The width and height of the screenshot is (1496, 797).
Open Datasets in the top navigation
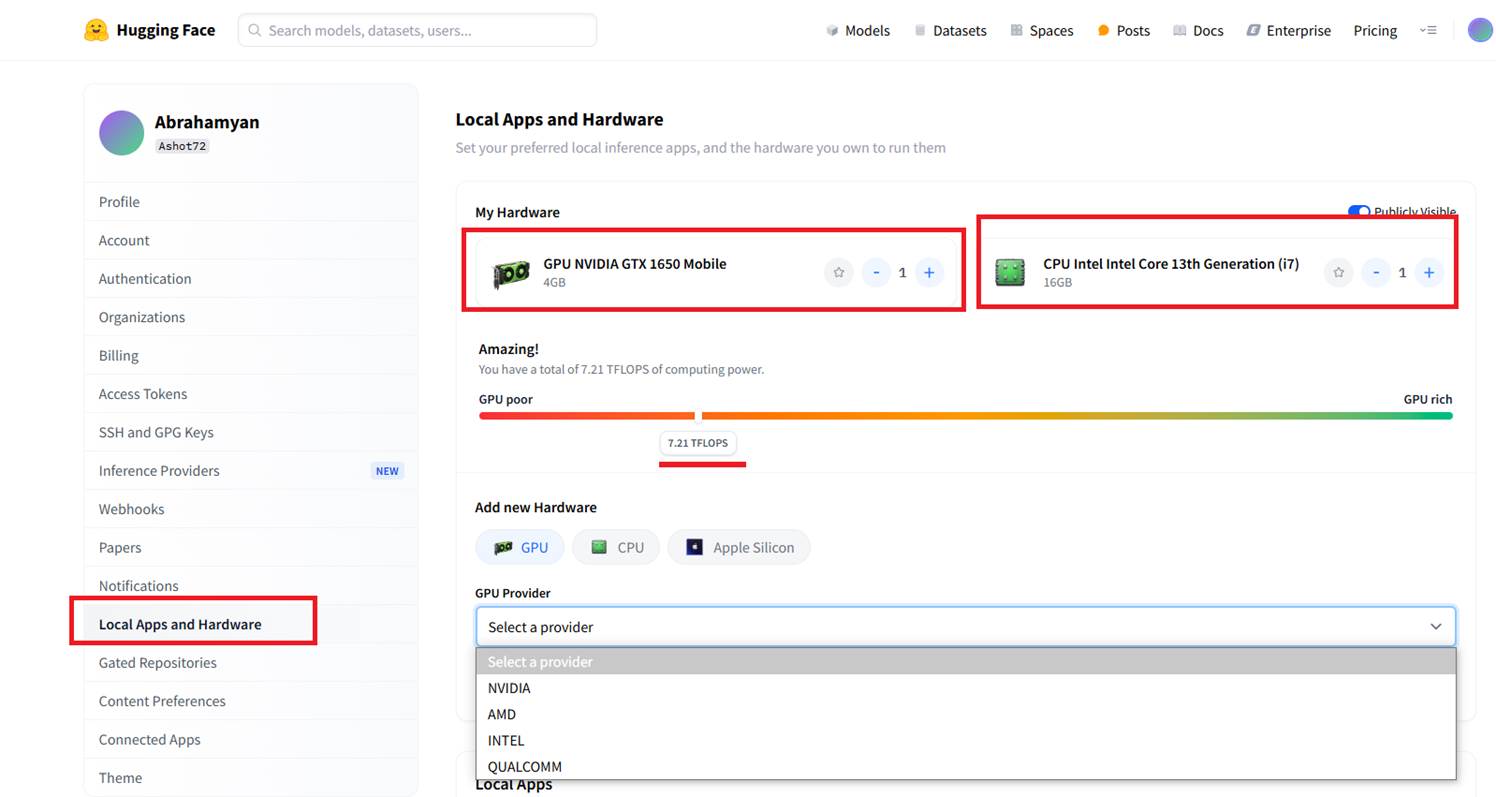coord(950,30)
